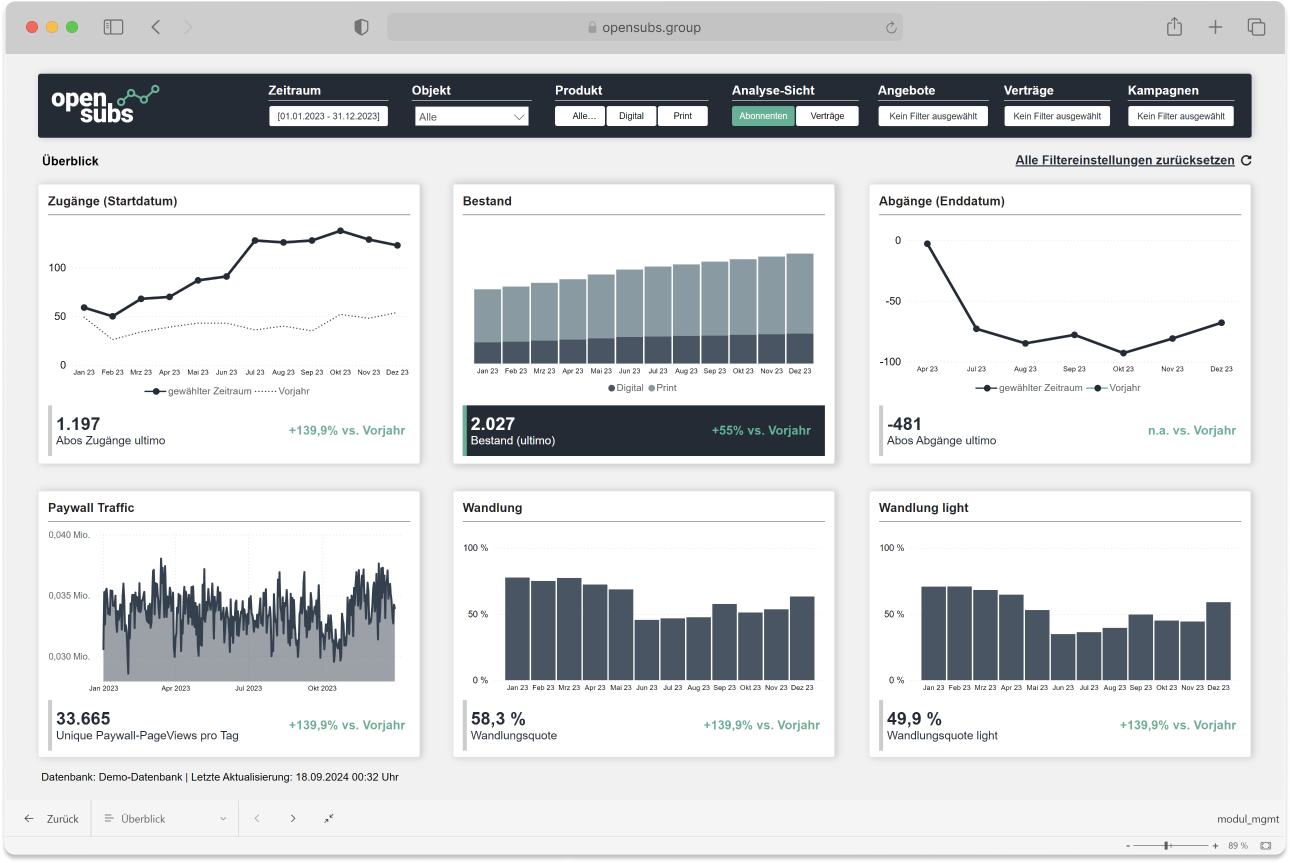Click the Zeitraum date range field
1290x863 pixels.
tap(328, 116)
